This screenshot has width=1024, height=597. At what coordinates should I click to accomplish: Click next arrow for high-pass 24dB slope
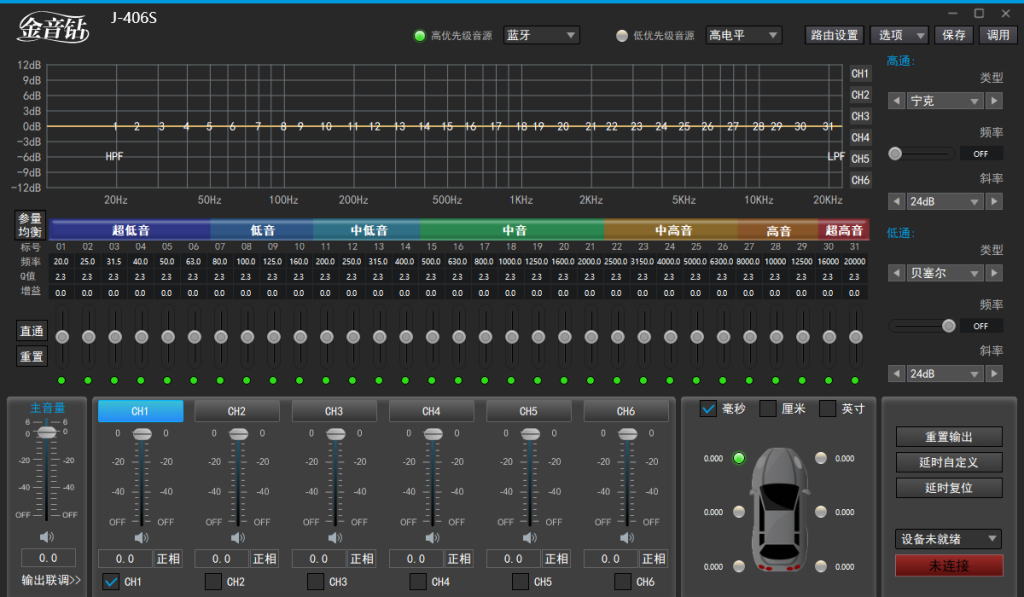(x=995, y=201)
